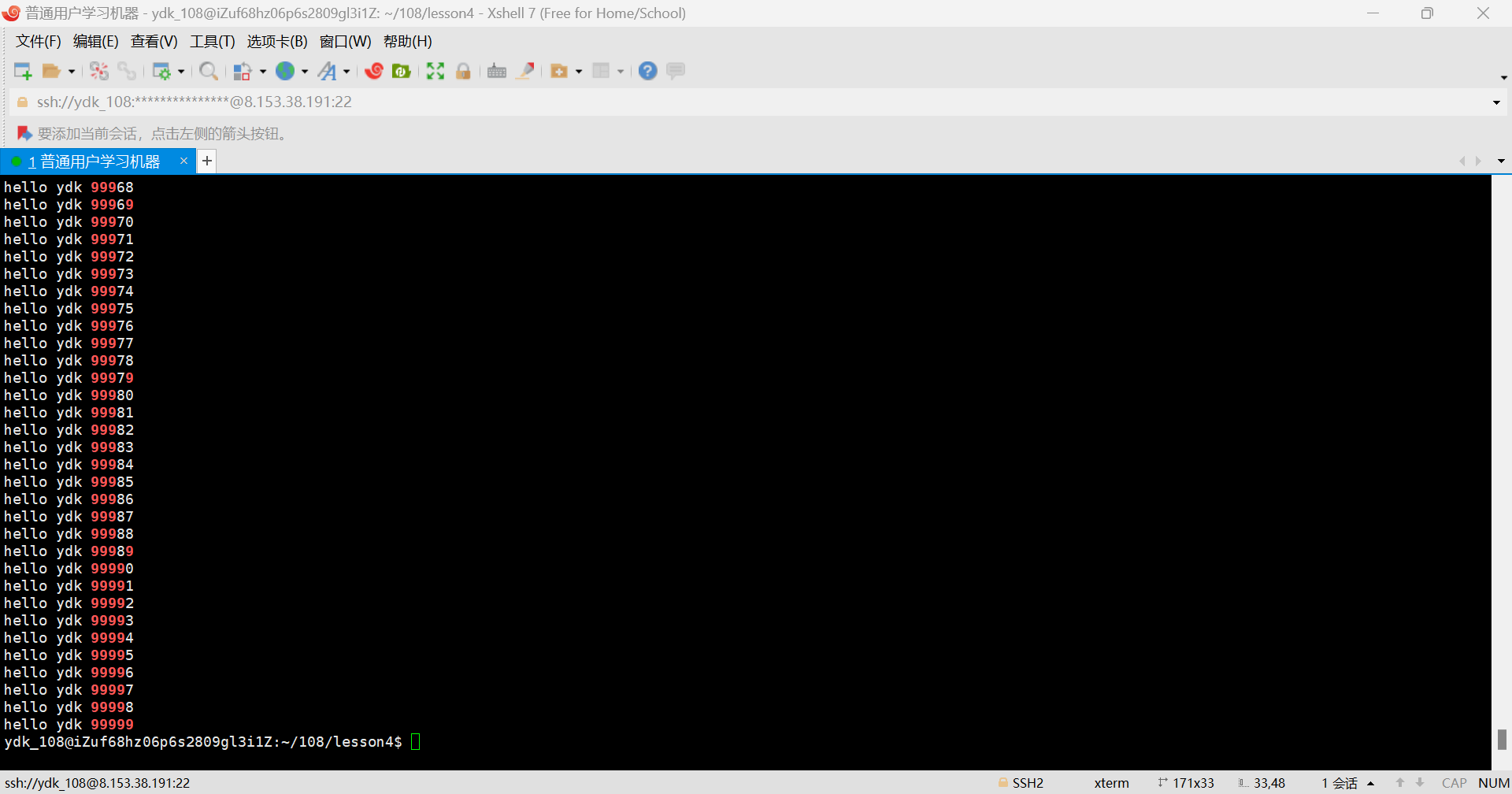Viewport: 1512px width, 794px height.
Task: Launch Xftp green file transfer icon
Action: tap(402, 72)
